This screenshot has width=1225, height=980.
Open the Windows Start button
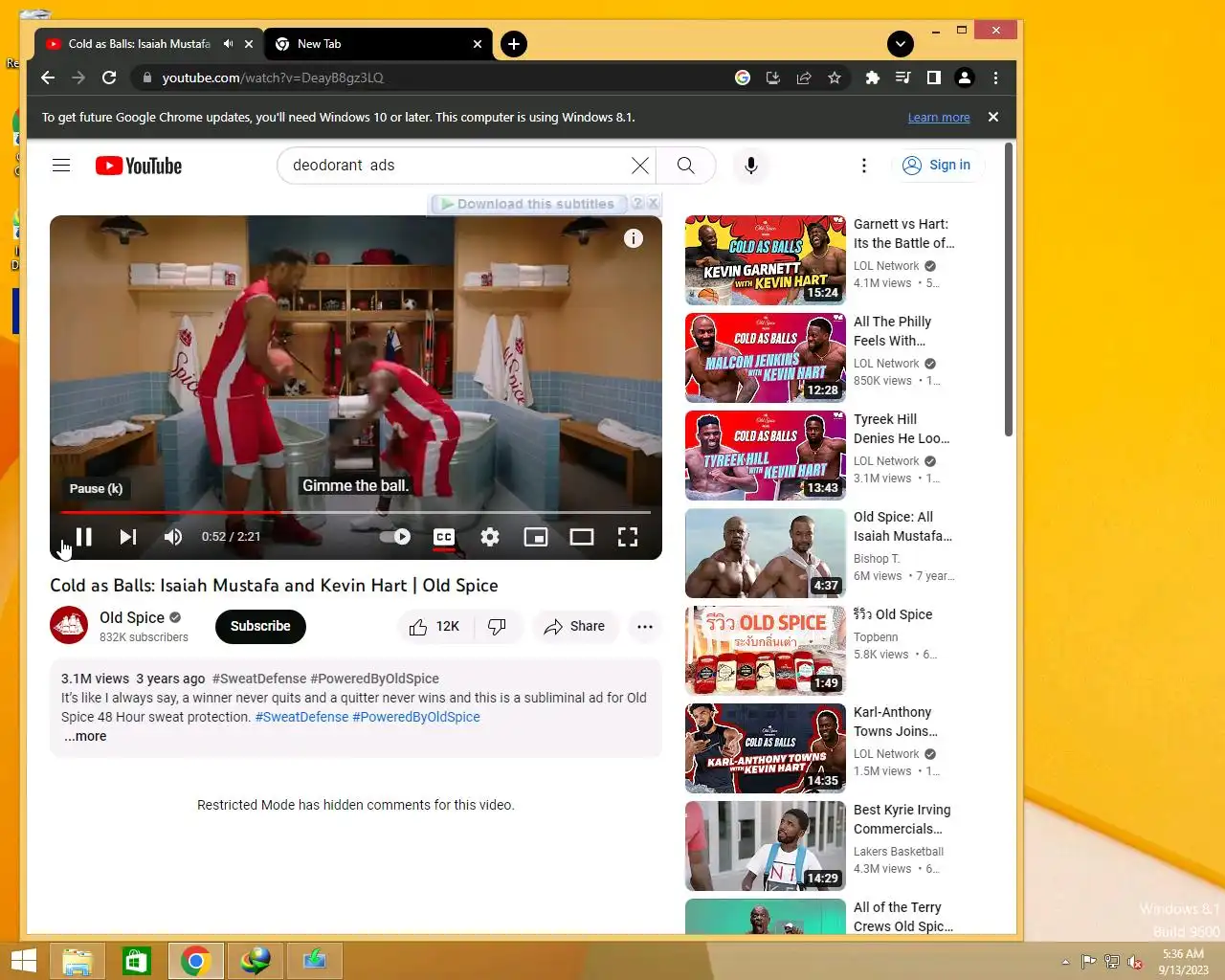coord(23,961)
